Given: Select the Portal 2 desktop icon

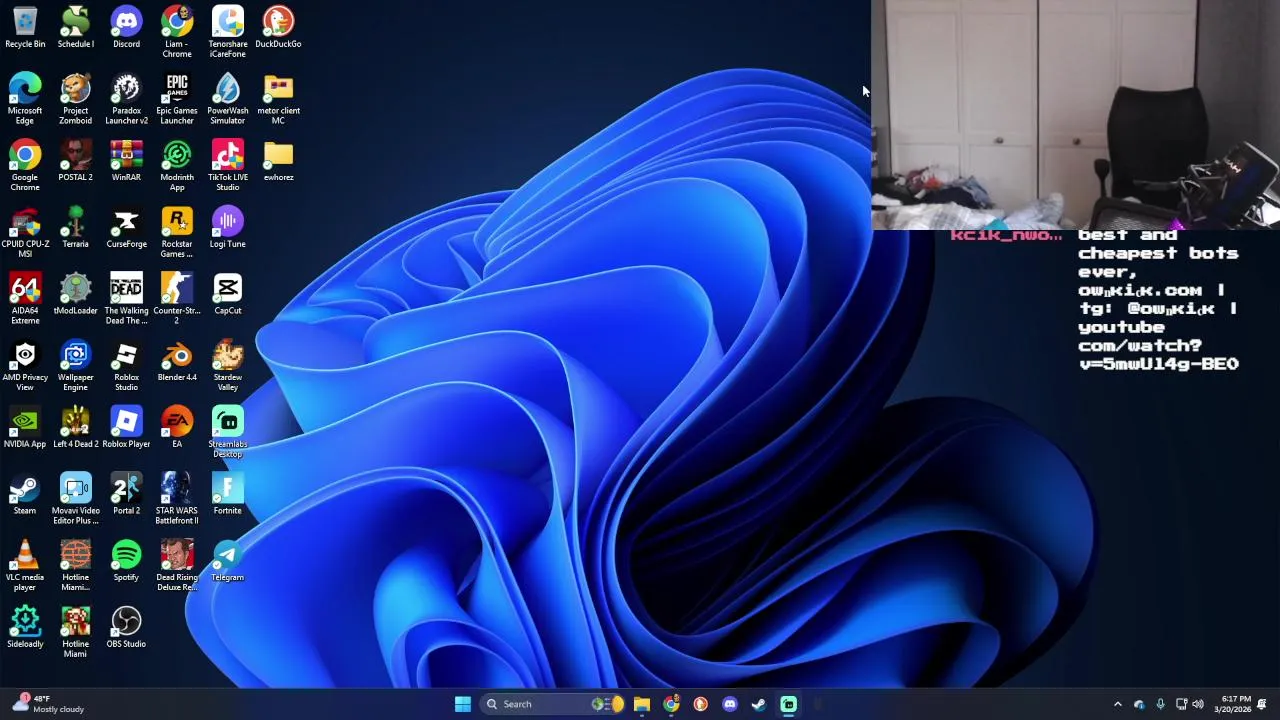Looking at the screenshot, I should point(126,494).
